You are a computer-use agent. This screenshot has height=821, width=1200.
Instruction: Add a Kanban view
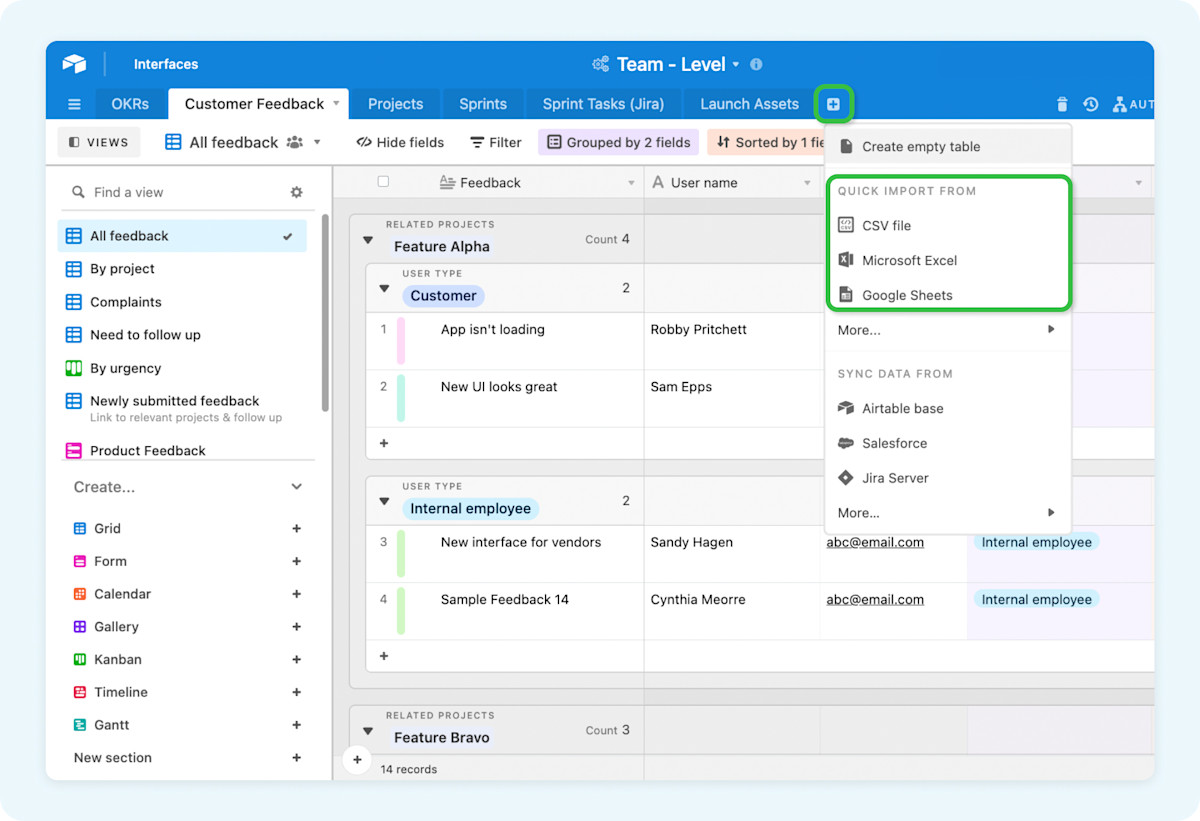tap(296, 659)
